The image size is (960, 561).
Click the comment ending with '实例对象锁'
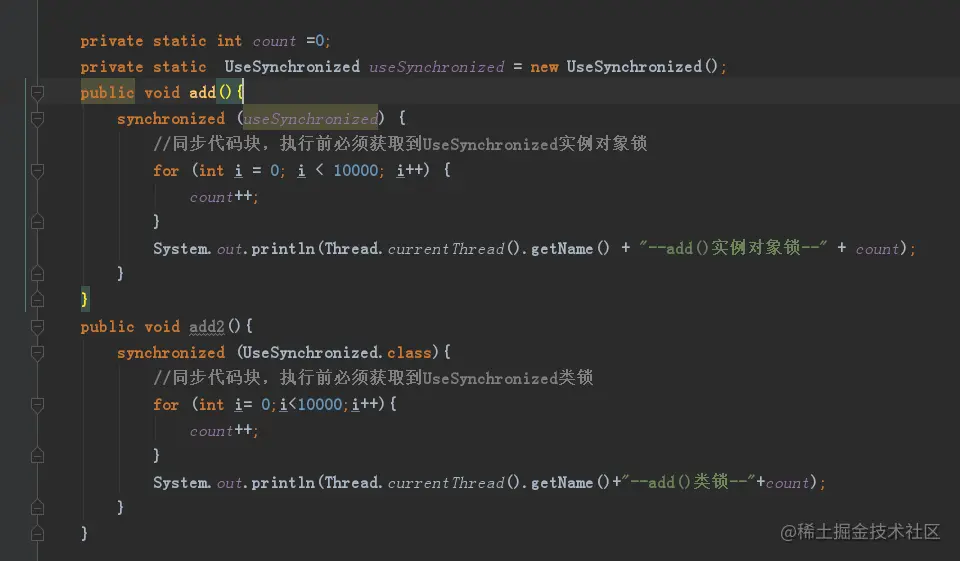(x=400, y=144)
